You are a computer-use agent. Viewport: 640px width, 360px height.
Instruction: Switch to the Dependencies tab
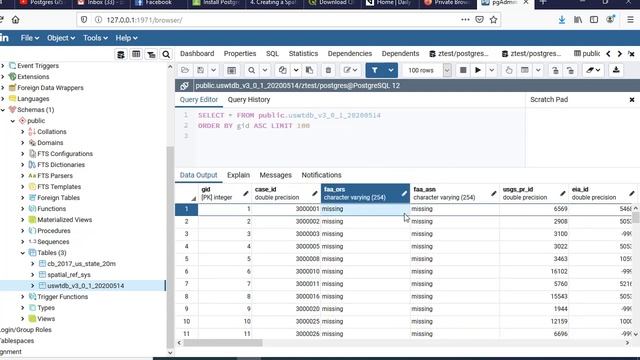[x=350, y=53]
